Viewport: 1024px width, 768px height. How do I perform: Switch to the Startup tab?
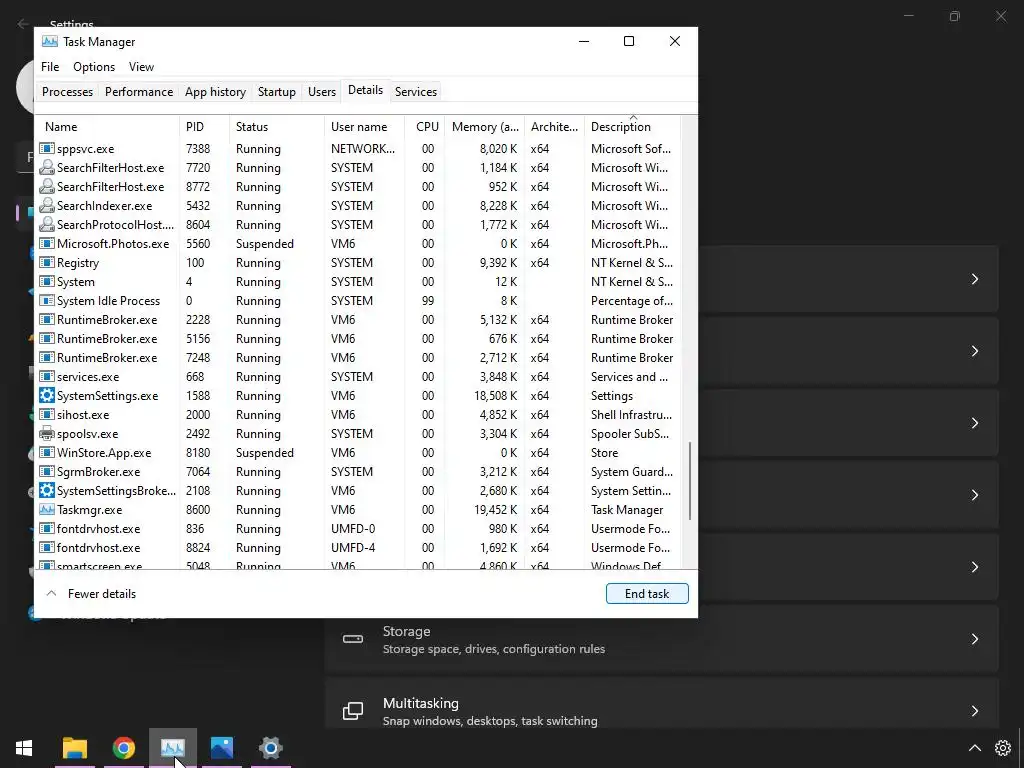(x=277, y=91)
